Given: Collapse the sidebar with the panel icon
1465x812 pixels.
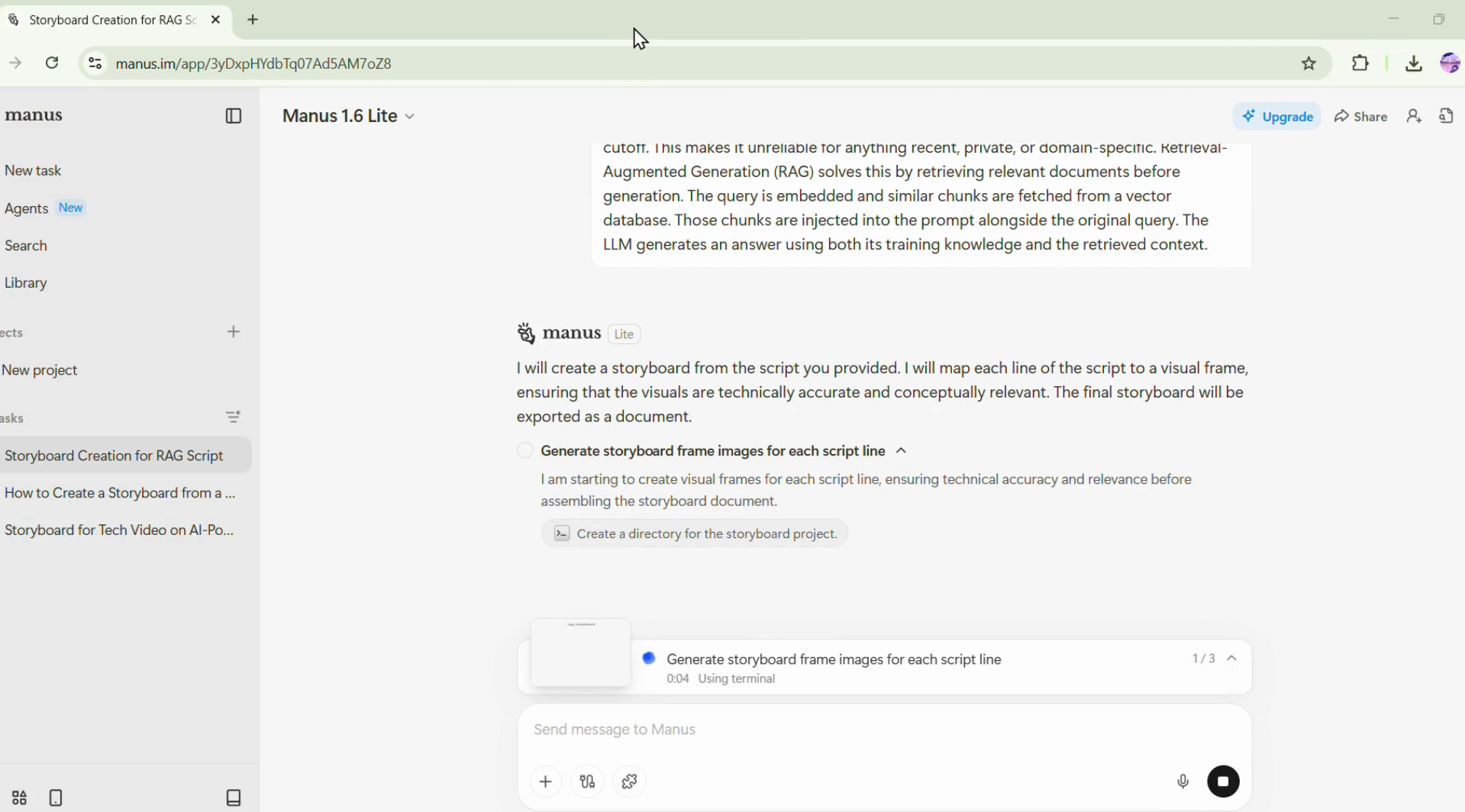Looking at the screenshot, I should click(x=234, y=116).
